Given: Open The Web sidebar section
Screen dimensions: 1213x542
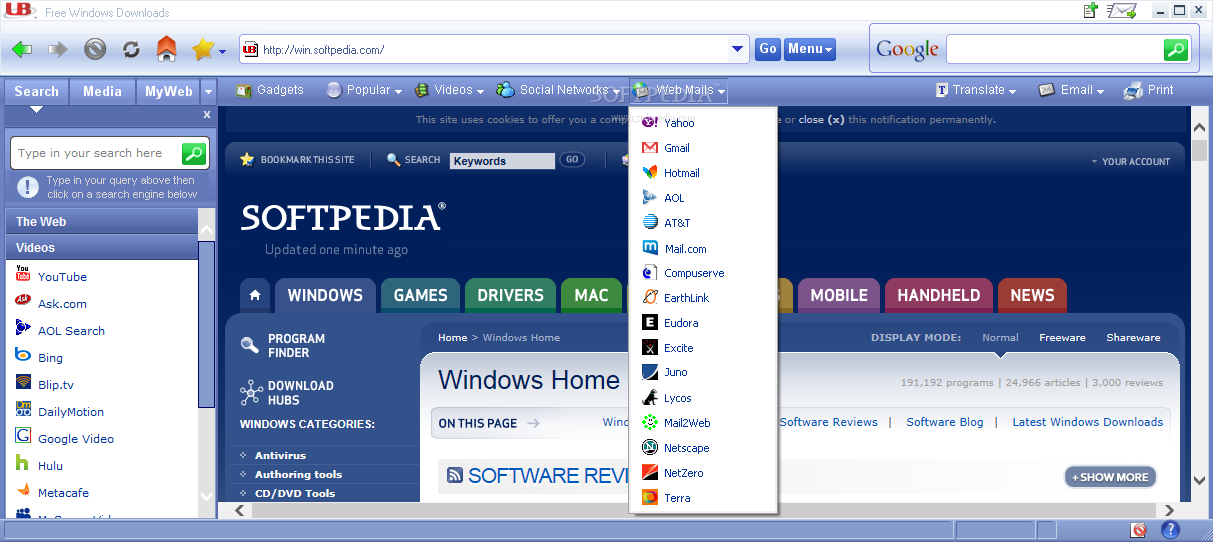Looking at the screenshot, I should (101, 222).
